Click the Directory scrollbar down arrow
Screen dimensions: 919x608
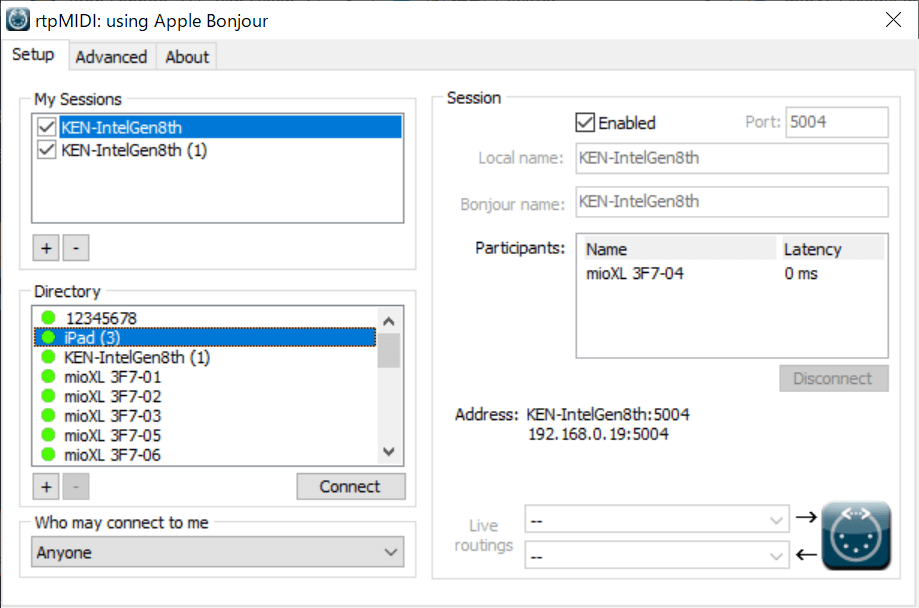[389, 451]
